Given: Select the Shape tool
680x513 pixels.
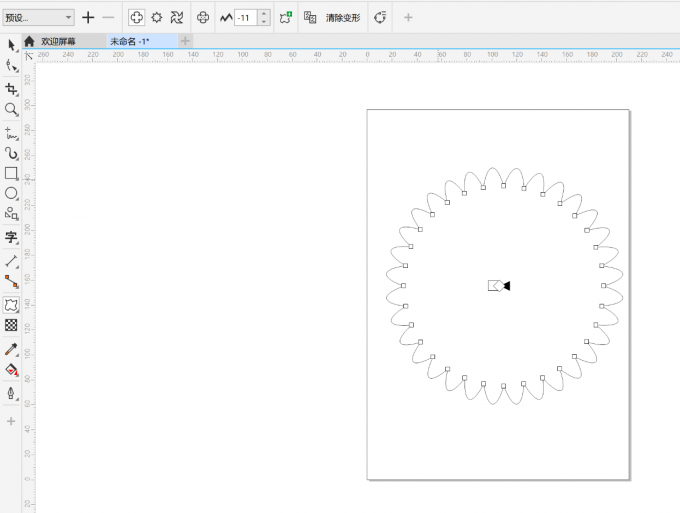Looking at the screenshot, I should click(11, 66).
